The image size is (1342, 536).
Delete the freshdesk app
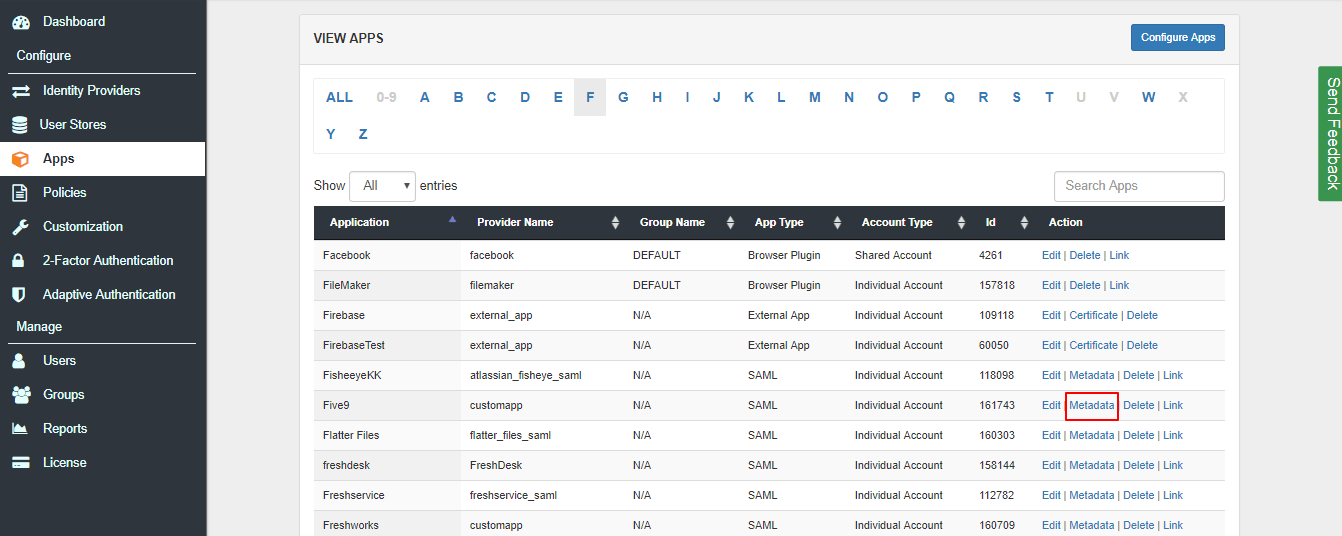click(x=1139, y=465)
